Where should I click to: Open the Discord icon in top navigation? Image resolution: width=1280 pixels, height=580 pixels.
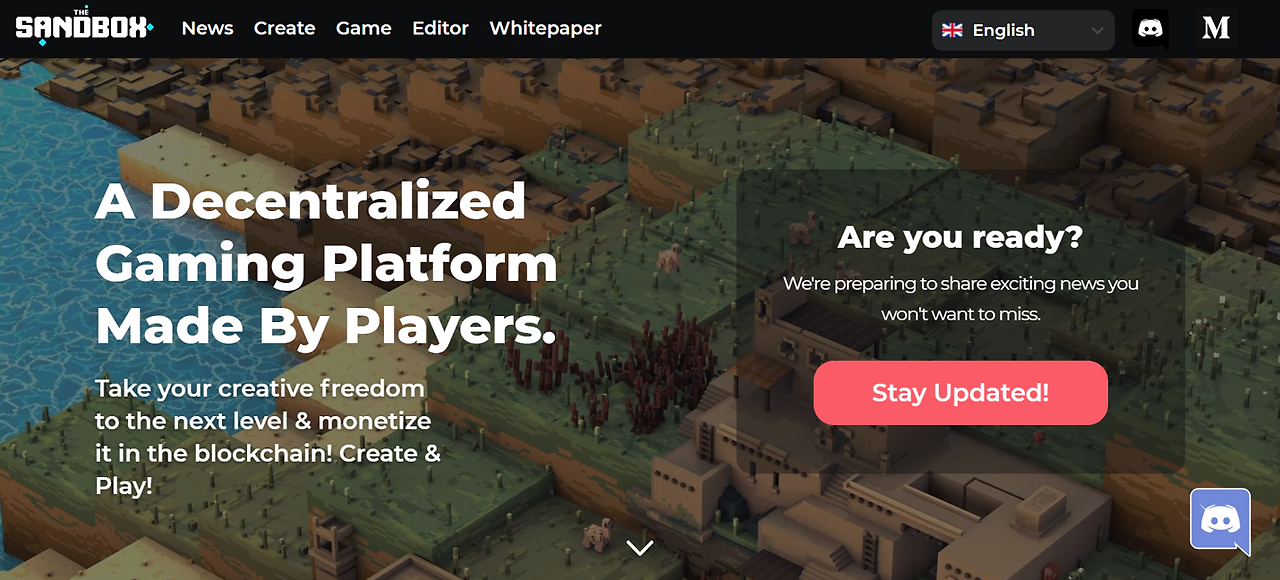click(1150, 29)
